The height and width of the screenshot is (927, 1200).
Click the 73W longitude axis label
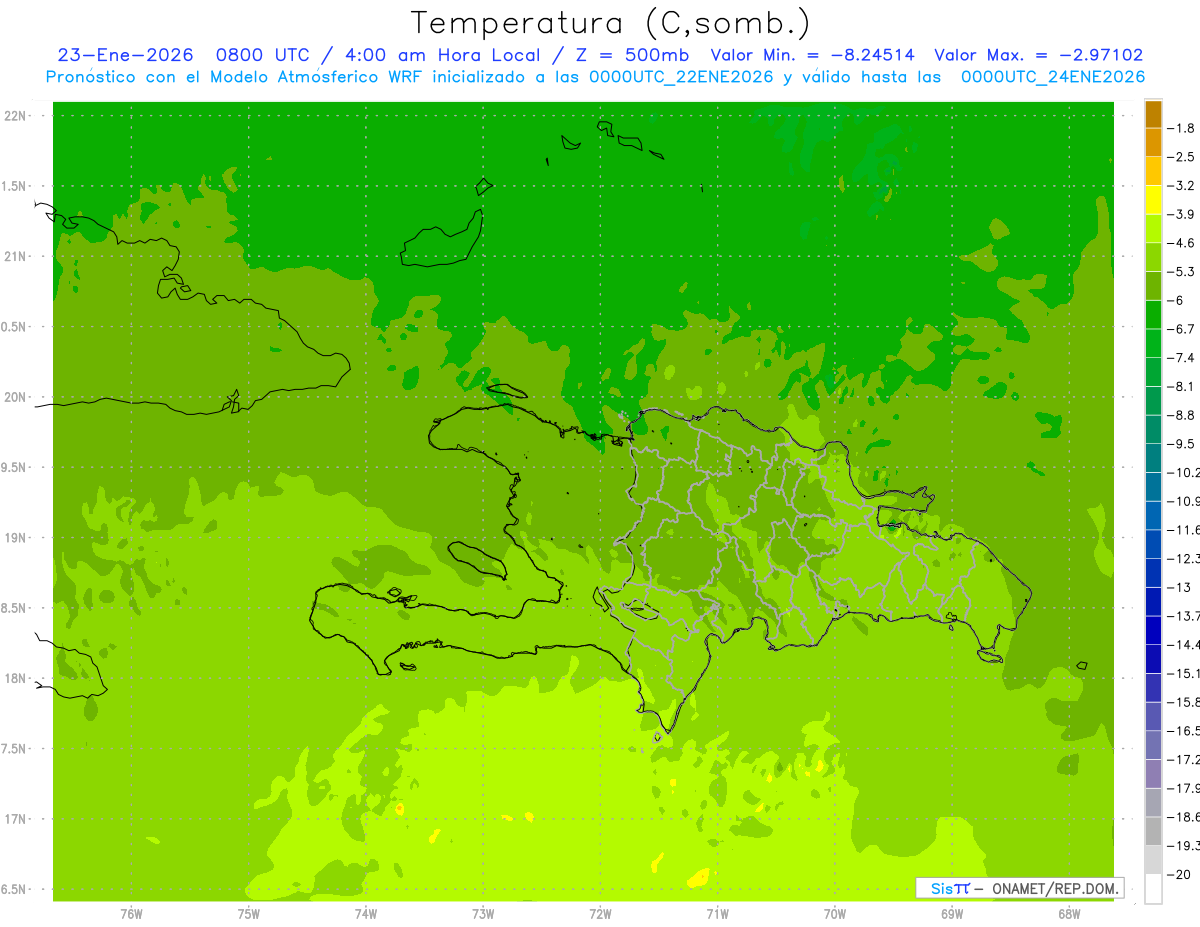point(483,914)
